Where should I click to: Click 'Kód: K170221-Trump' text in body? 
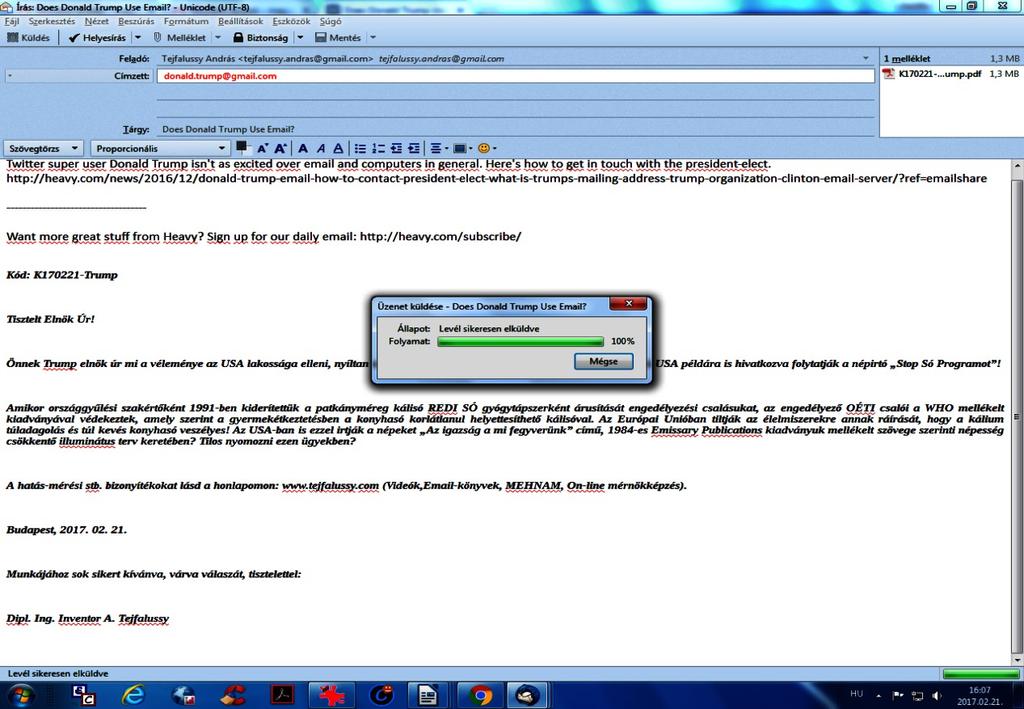(x=62, y=275)
